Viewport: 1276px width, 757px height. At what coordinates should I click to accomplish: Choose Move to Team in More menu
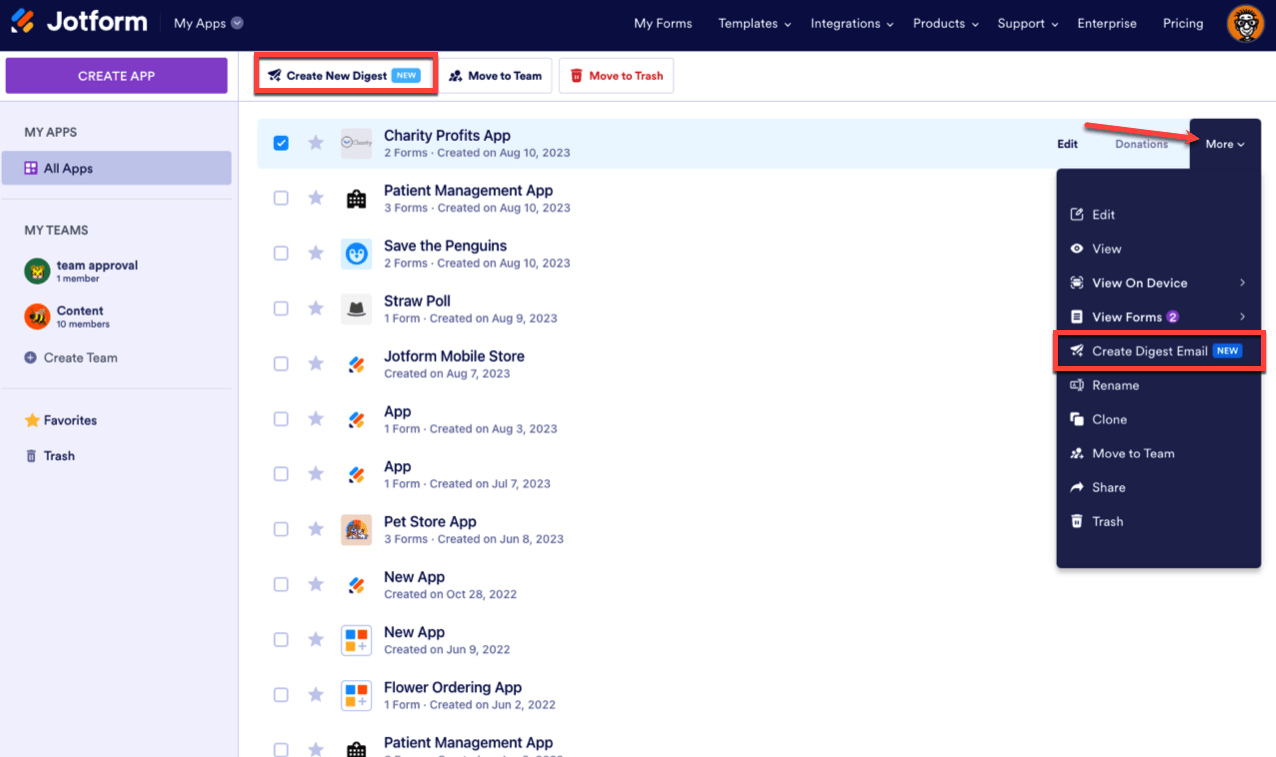tap(1158, 453)
